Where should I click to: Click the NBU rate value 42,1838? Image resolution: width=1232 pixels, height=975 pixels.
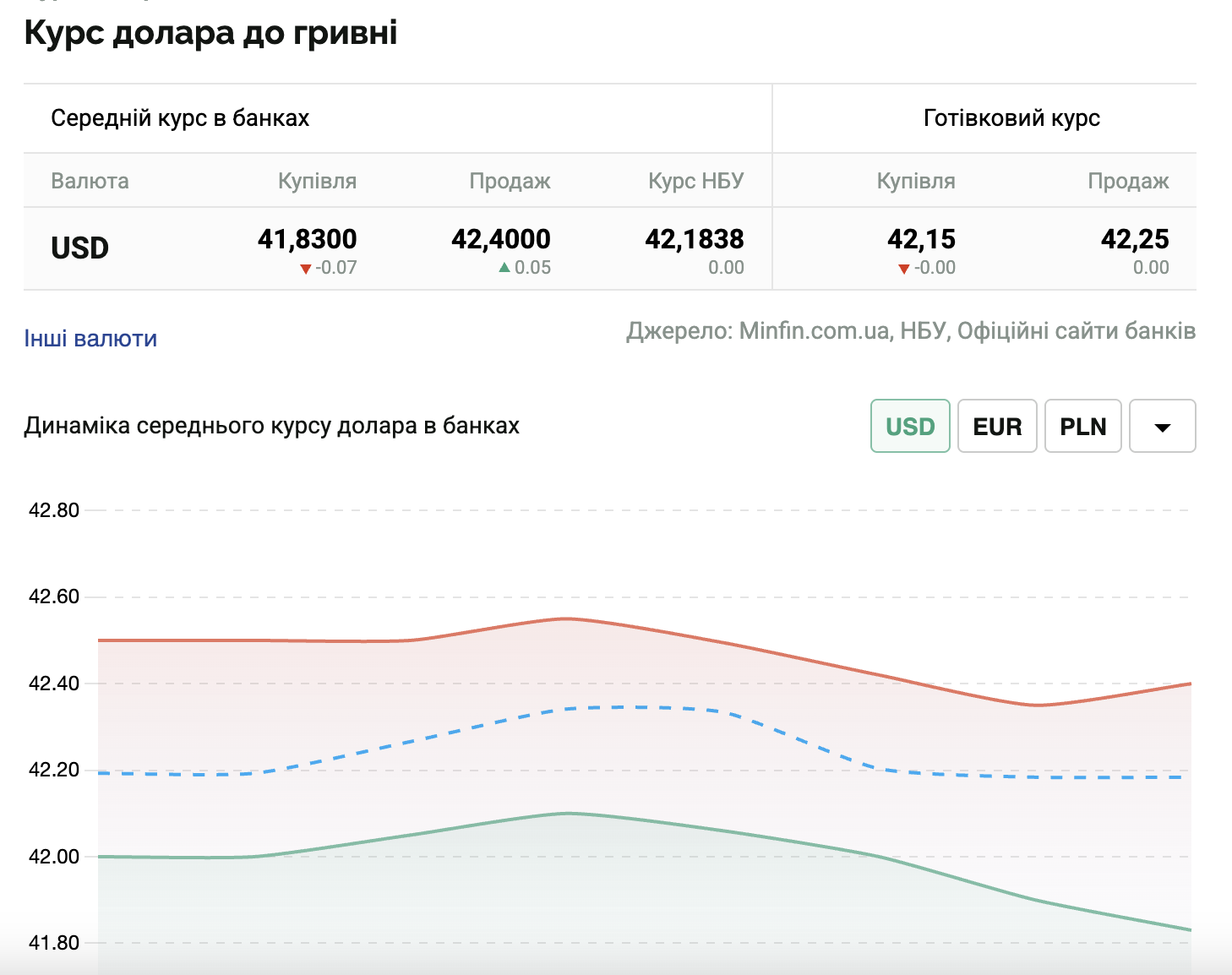[x=695, y=239]
